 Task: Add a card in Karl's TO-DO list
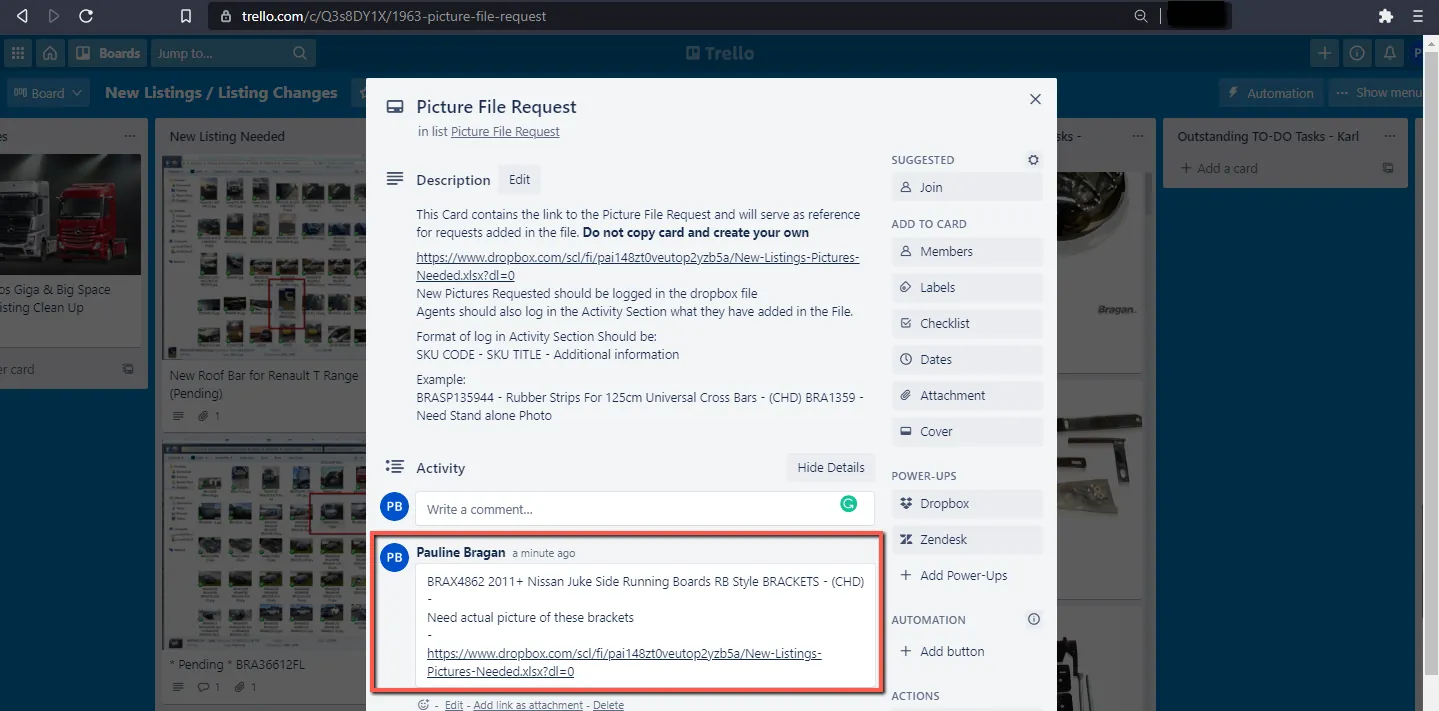1218,168
